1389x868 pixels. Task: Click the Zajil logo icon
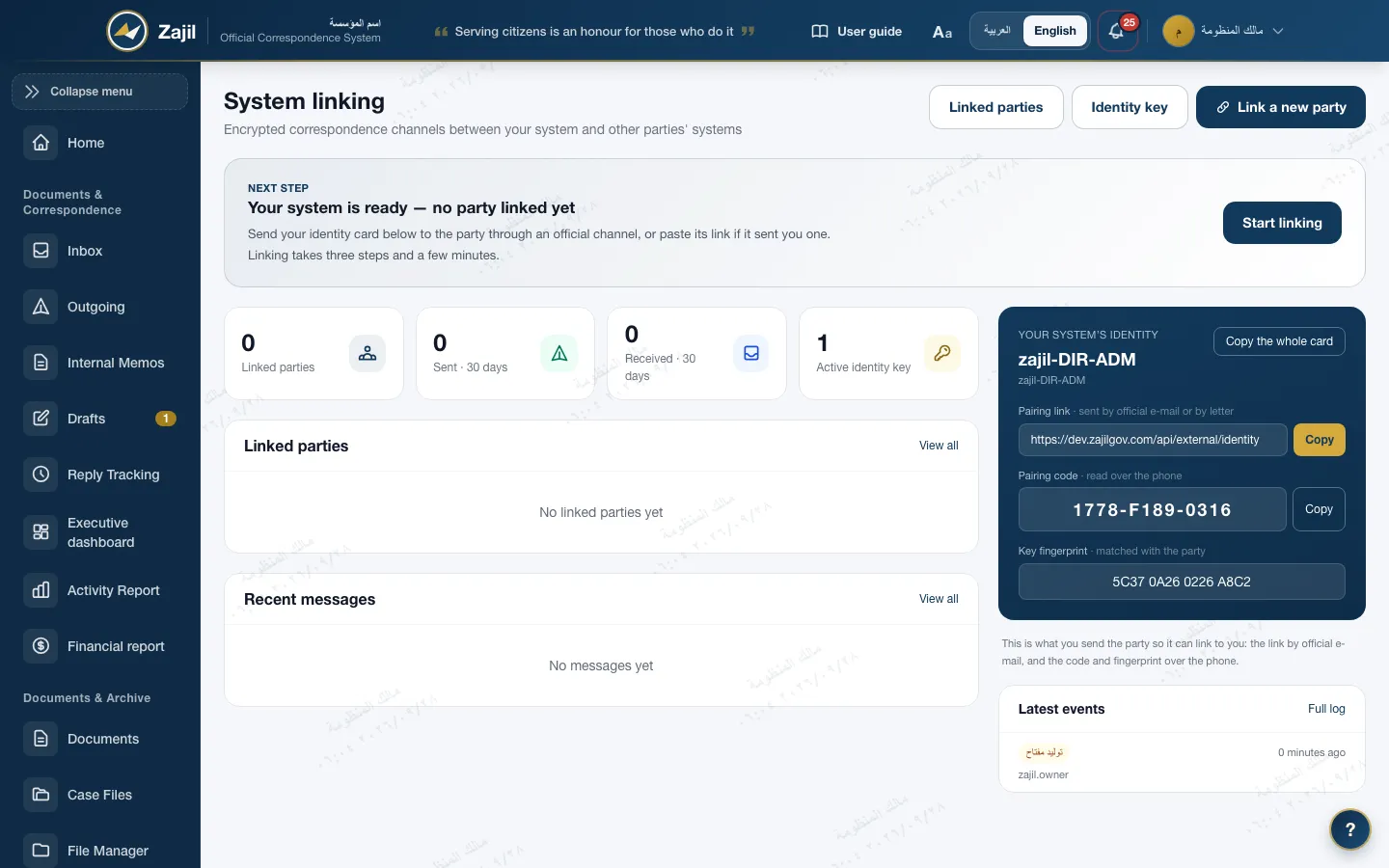(x=127, y=31)
